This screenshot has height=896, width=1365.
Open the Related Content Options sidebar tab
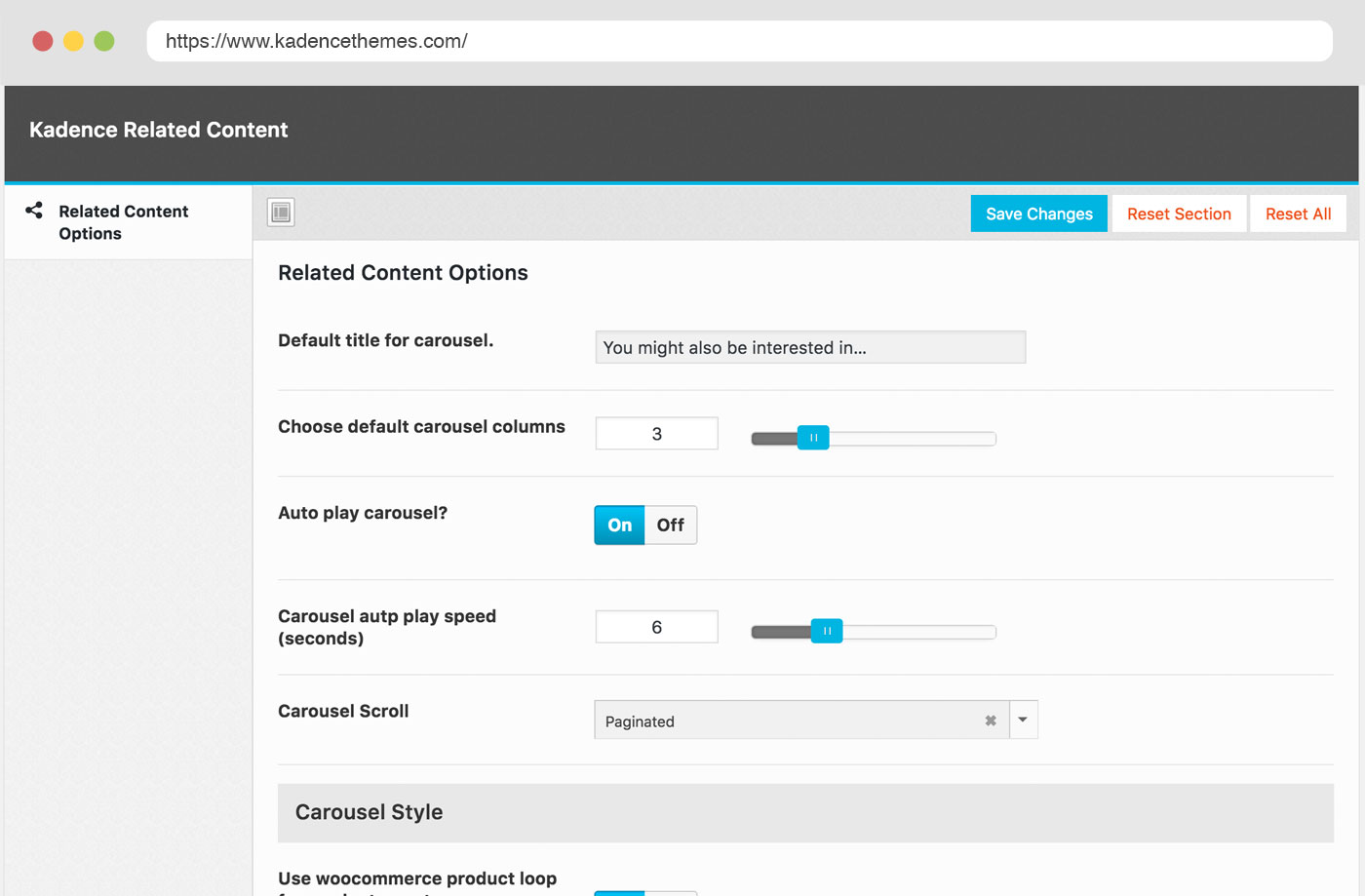[128, 222]
